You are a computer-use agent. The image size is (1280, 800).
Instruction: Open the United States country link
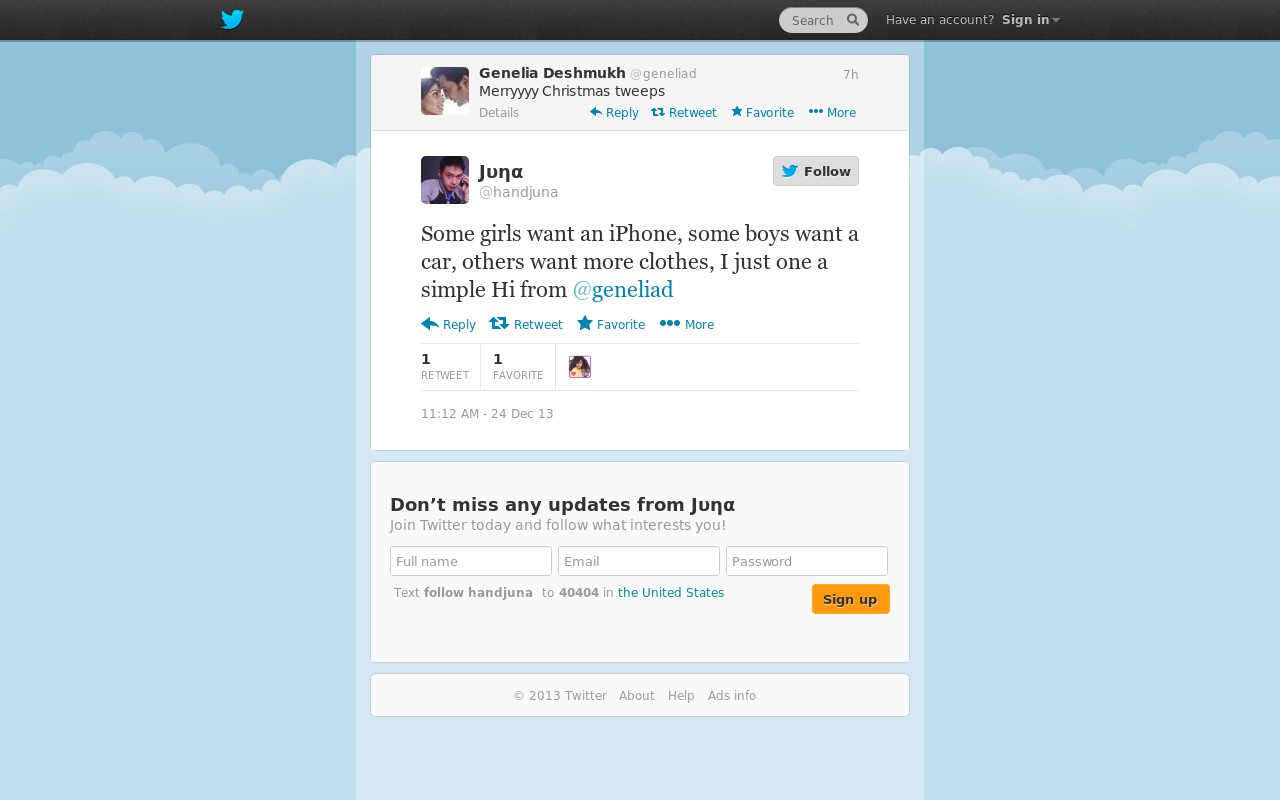point(671,593)
